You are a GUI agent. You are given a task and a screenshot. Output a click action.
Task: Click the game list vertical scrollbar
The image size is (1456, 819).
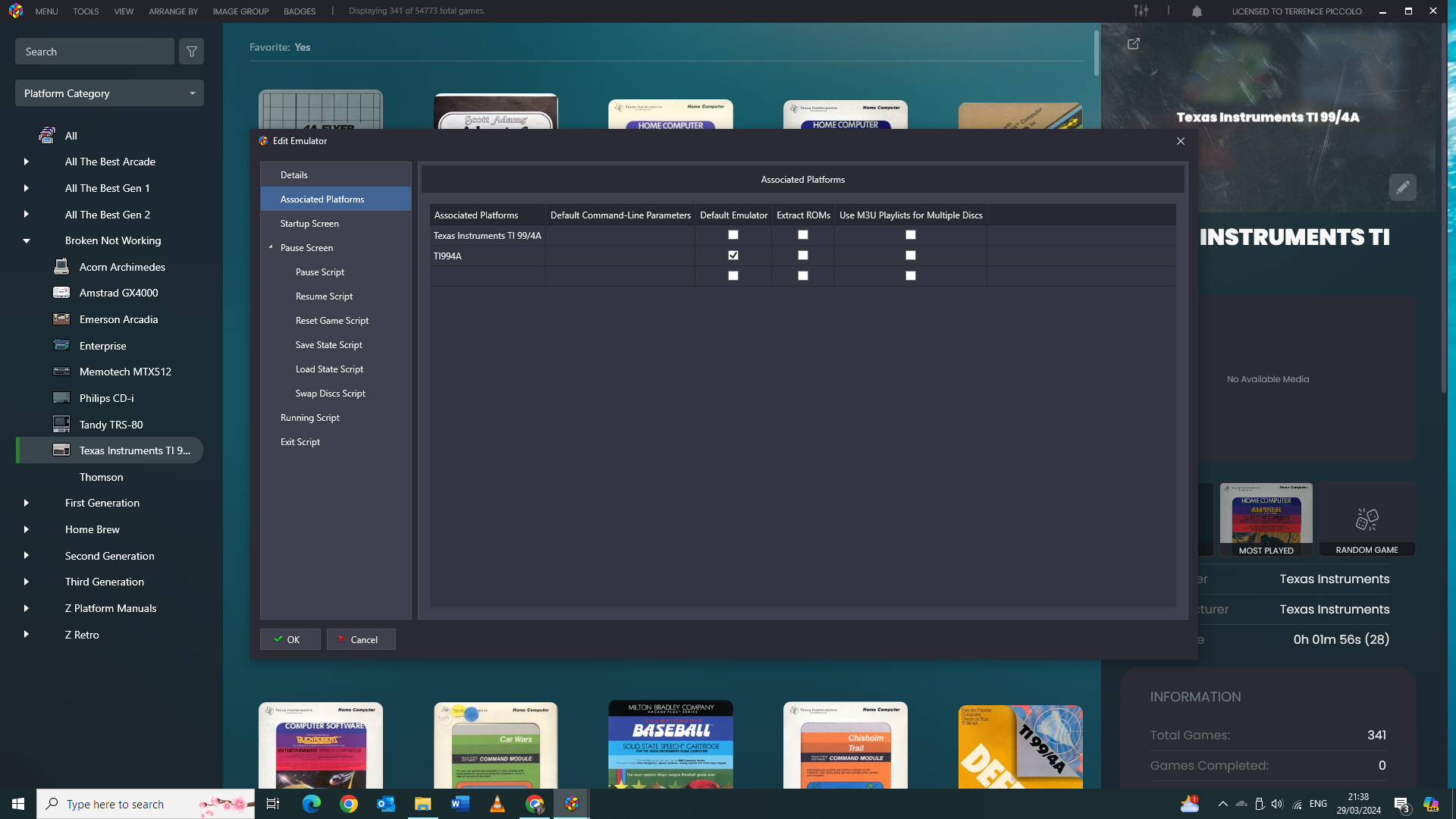tap(1097, 53)
